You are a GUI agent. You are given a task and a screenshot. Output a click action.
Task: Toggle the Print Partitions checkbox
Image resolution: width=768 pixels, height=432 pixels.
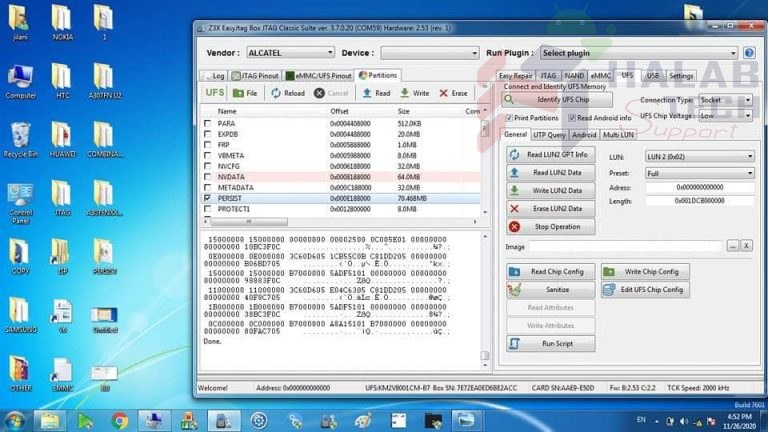pos(509,118)
